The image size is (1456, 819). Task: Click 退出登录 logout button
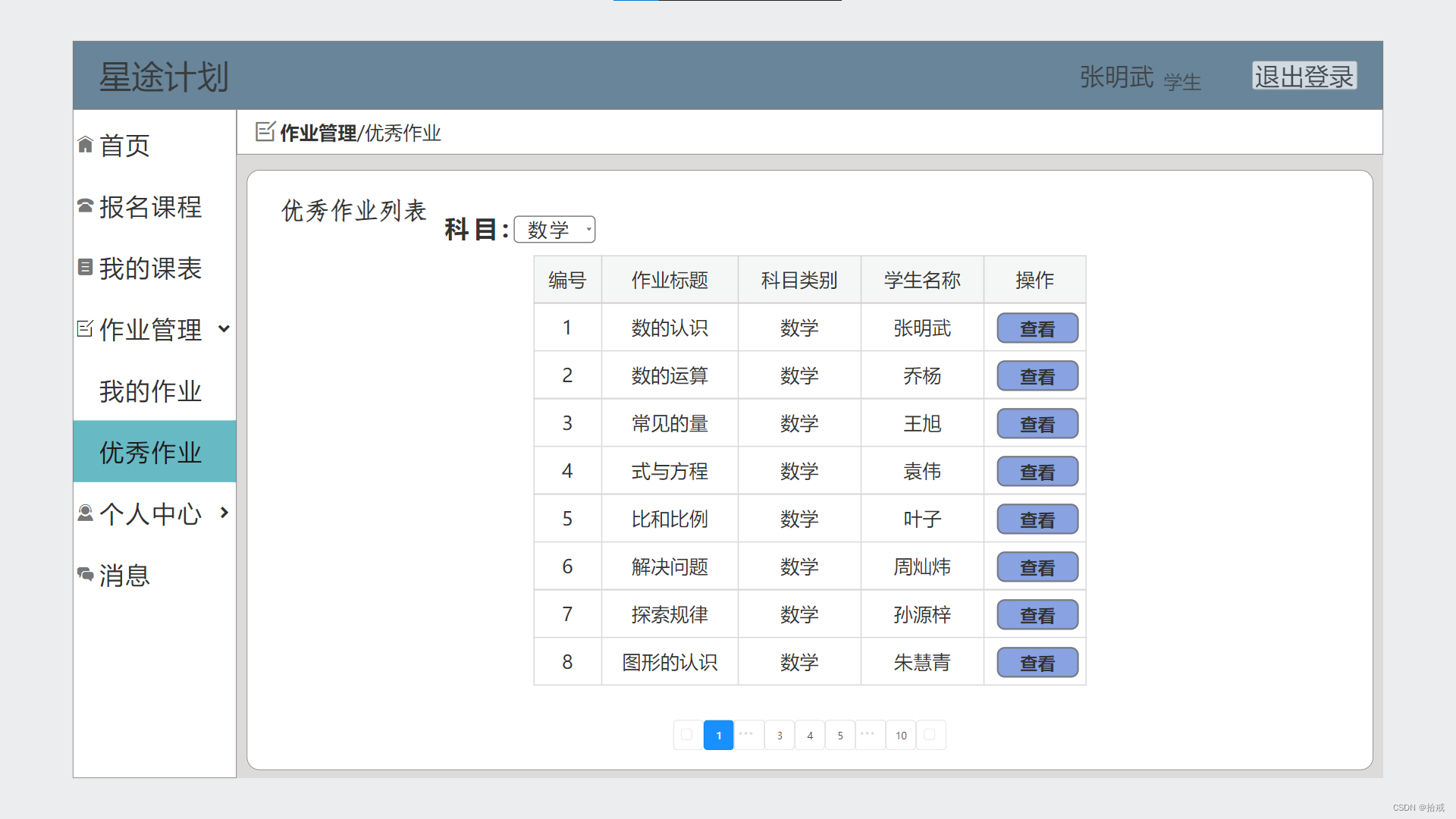coord(1304,76)
